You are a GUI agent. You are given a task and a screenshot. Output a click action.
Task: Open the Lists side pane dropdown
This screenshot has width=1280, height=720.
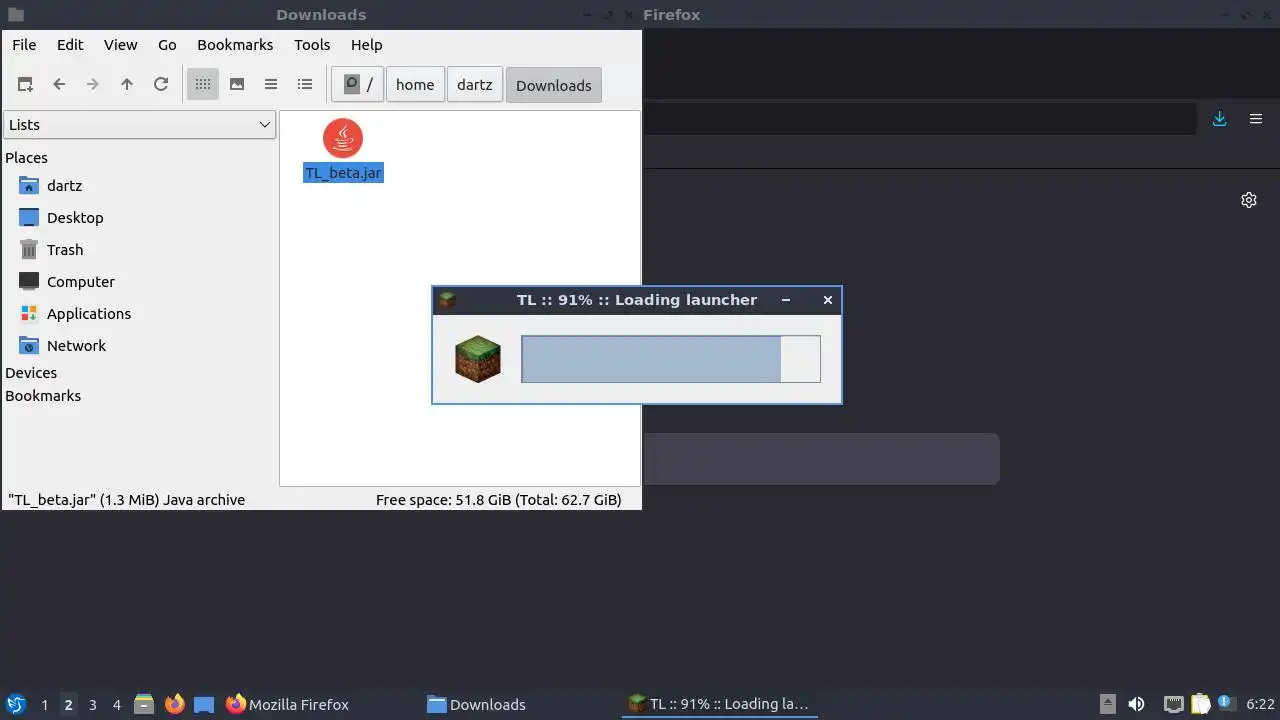(x=139, y=125)
